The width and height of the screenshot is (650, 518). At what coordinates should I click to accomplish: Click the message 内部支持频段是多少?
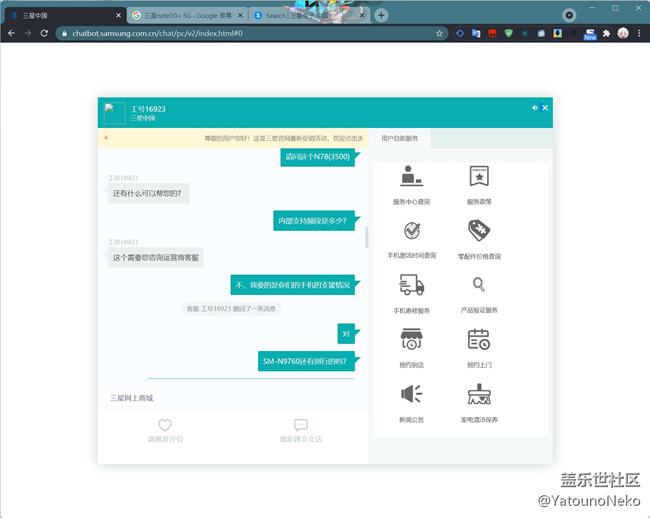(x=314, y=220)
